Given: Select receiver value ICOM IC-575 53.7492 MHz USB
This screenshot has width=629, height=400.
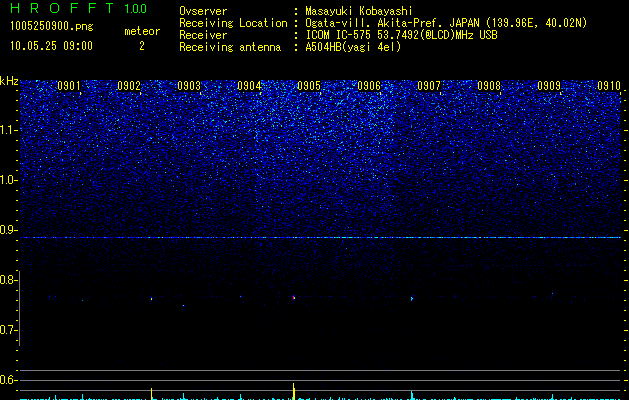Looking at the screenshot, I should (401, 35).
